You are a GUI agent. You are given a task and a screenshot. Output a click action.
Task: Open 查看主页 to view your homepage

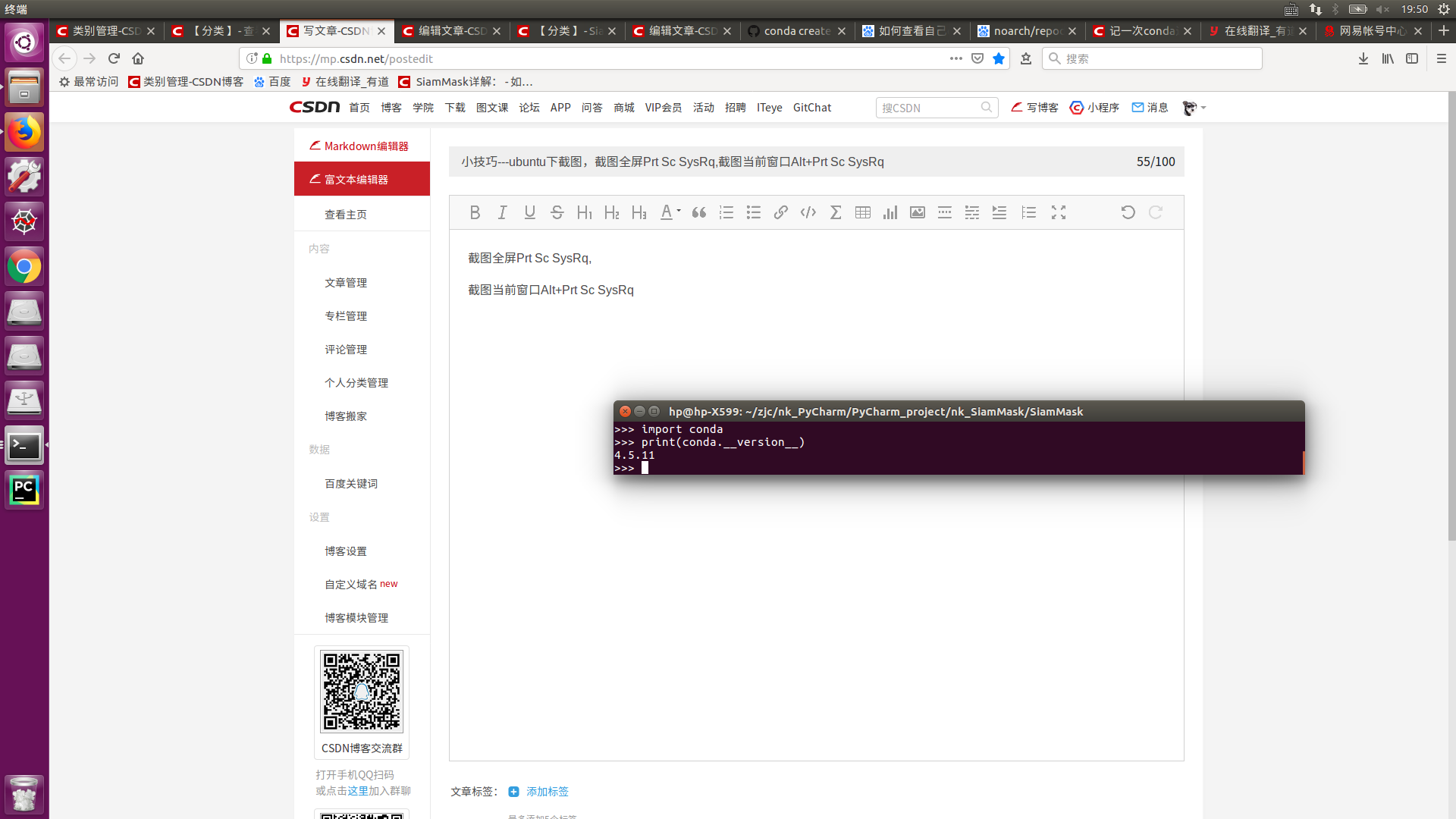tap(345, 214)
